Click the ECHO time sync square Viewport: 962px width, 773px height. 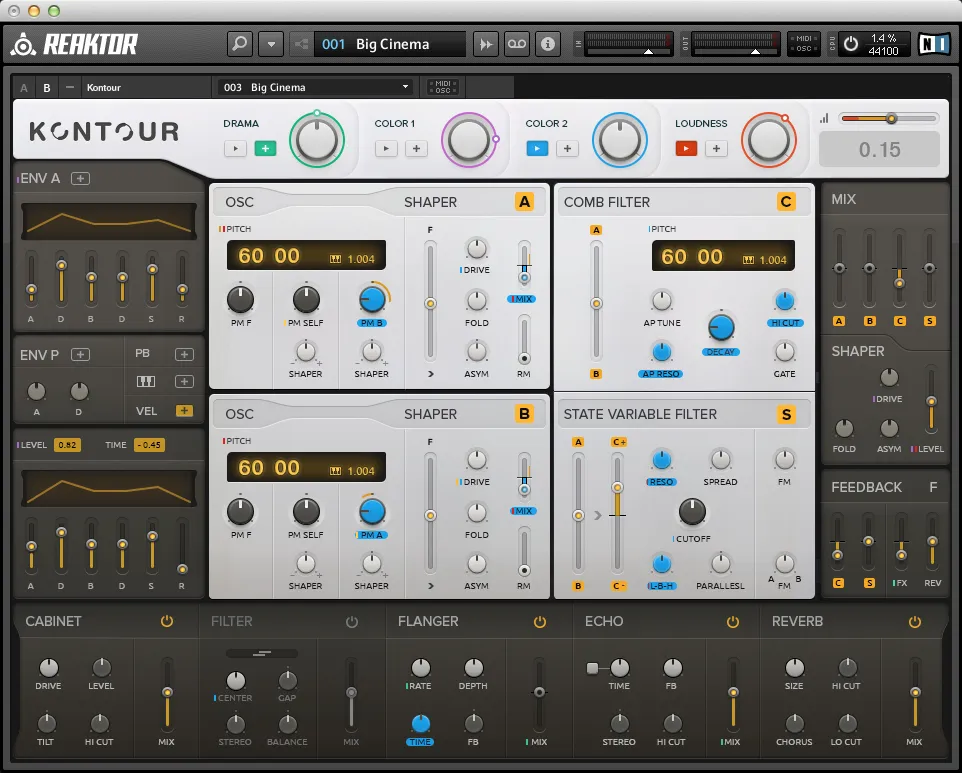click(x=592, y=668)
